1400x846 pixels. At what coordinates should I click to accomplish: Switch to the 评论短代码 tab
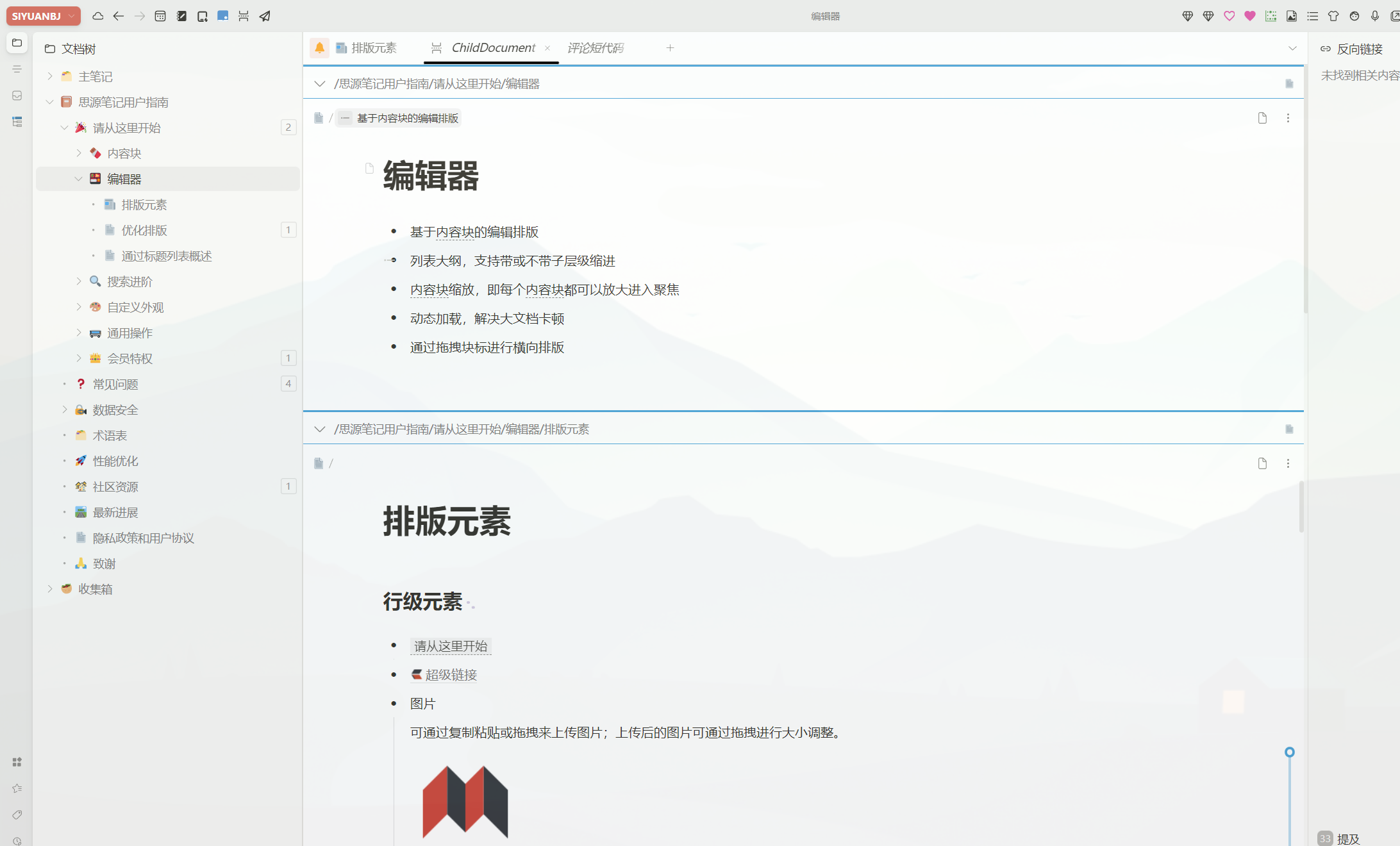[595, 48]
